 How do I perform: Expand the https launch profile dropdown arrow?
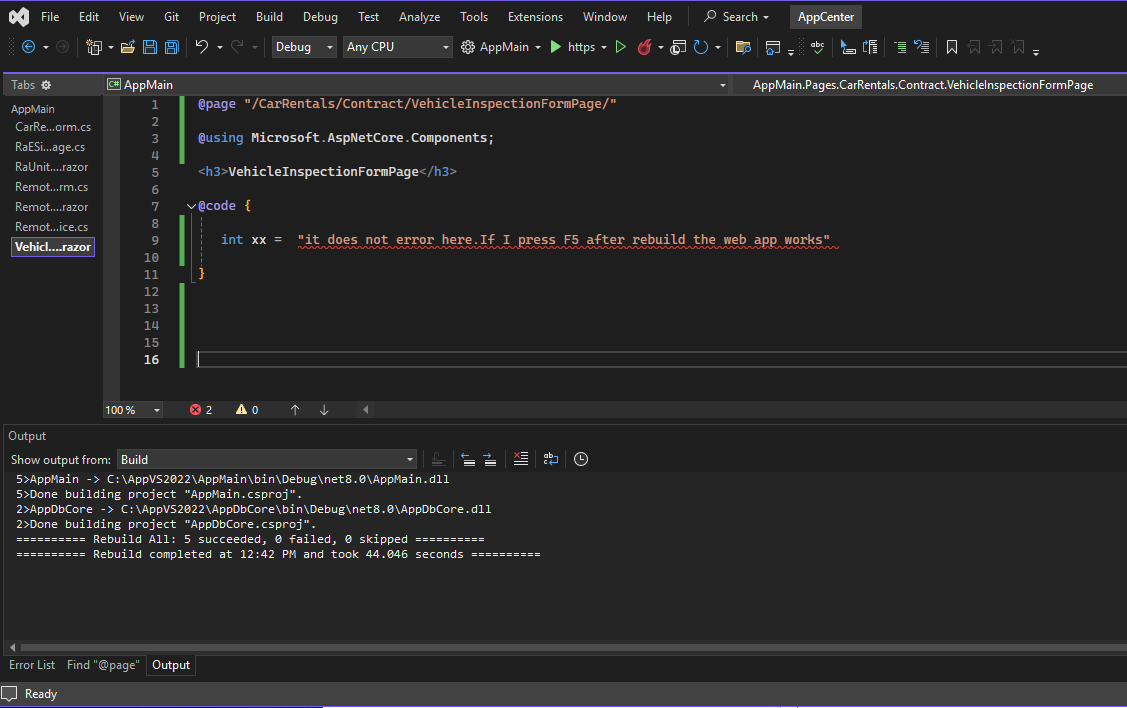(x=604, y=47)
